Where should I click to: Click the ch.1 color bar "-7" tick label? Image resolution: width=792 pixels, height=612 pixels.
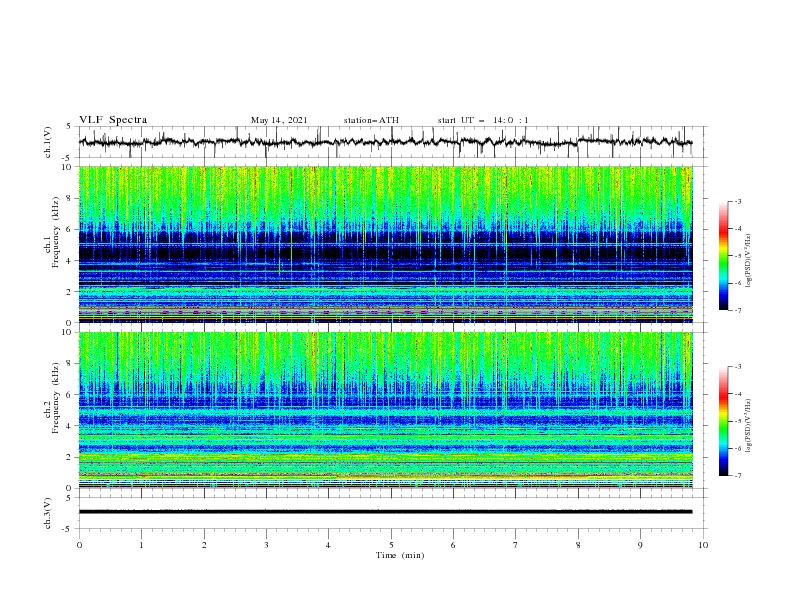click(737, 310)
